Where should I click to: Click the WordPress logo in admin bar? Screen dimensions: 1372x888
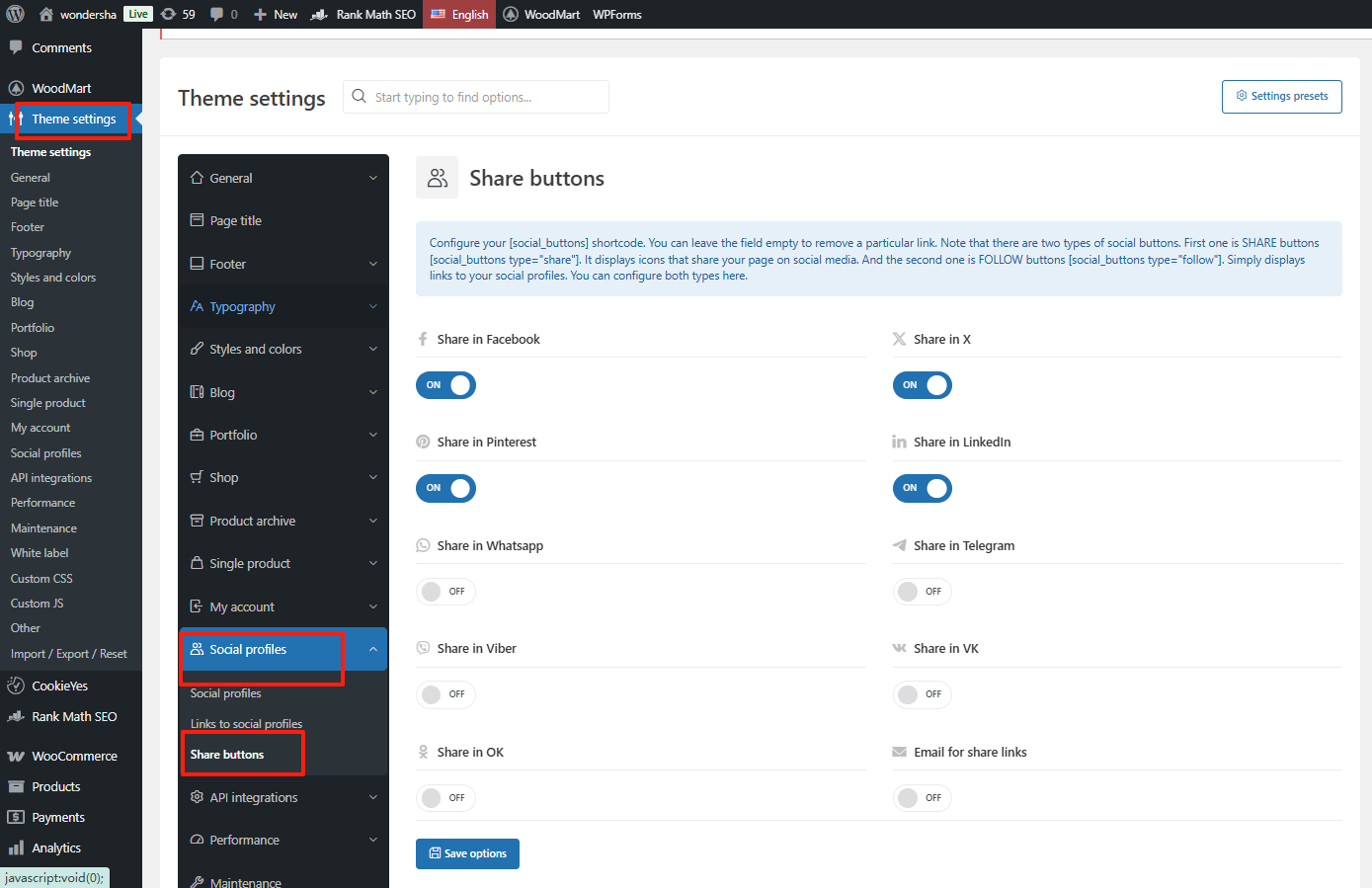(x=15, y=14)
